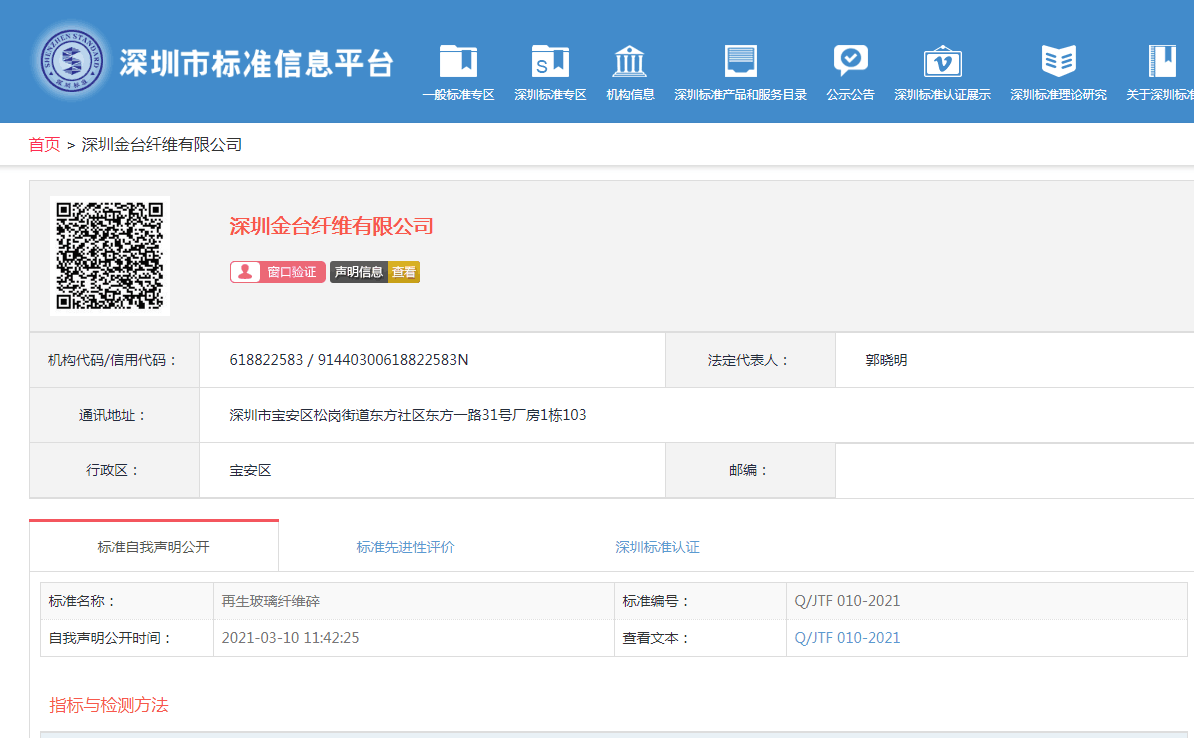Click the 机构信息 building icon

(x=630, y=61)
